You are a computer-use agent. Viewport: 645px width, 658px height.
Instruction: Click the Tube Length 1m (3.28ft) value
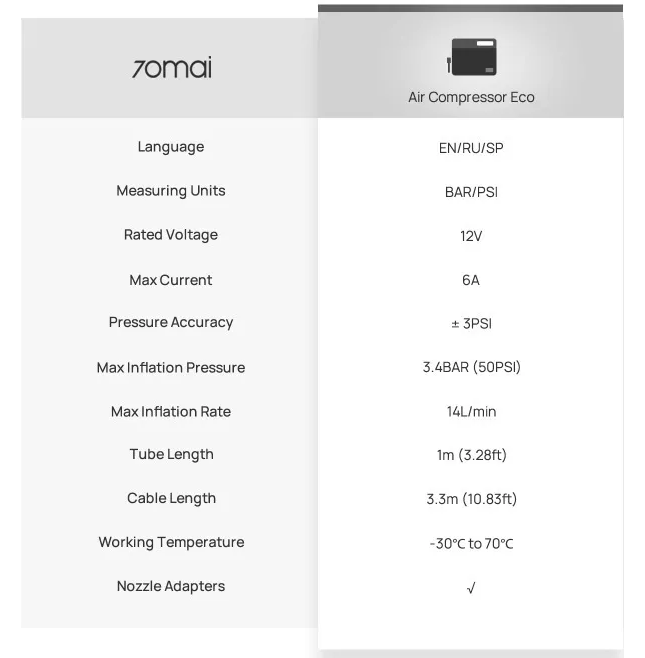(472, 455)
